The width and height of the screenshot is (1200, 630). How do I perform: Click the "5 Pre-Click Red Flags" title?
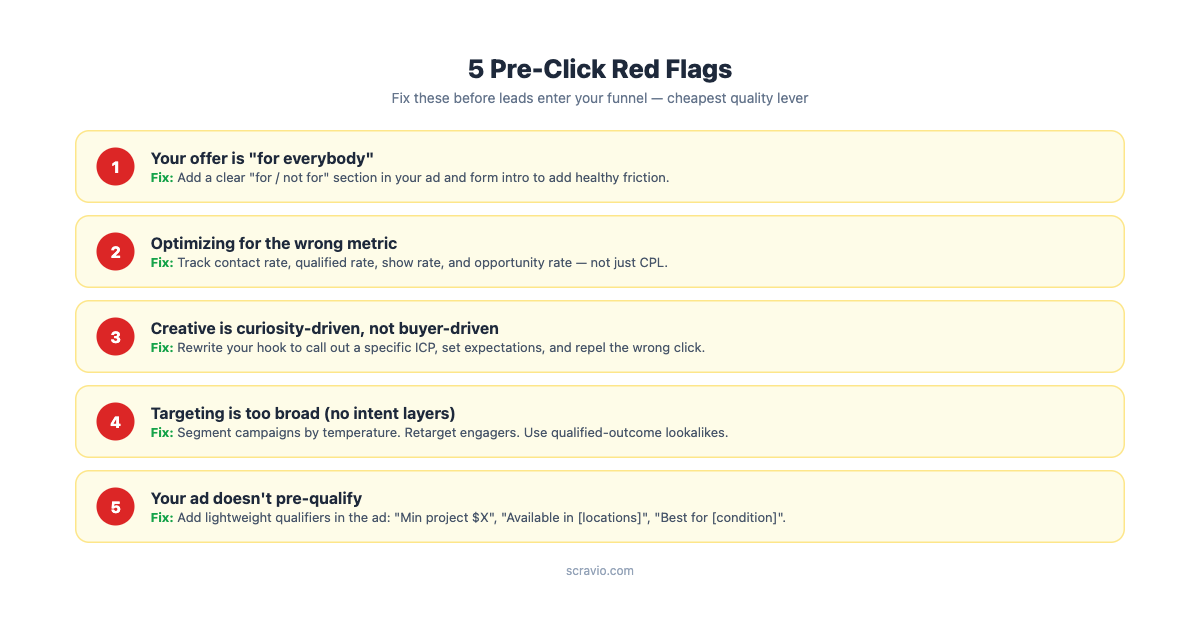click(x=599, y=69)
